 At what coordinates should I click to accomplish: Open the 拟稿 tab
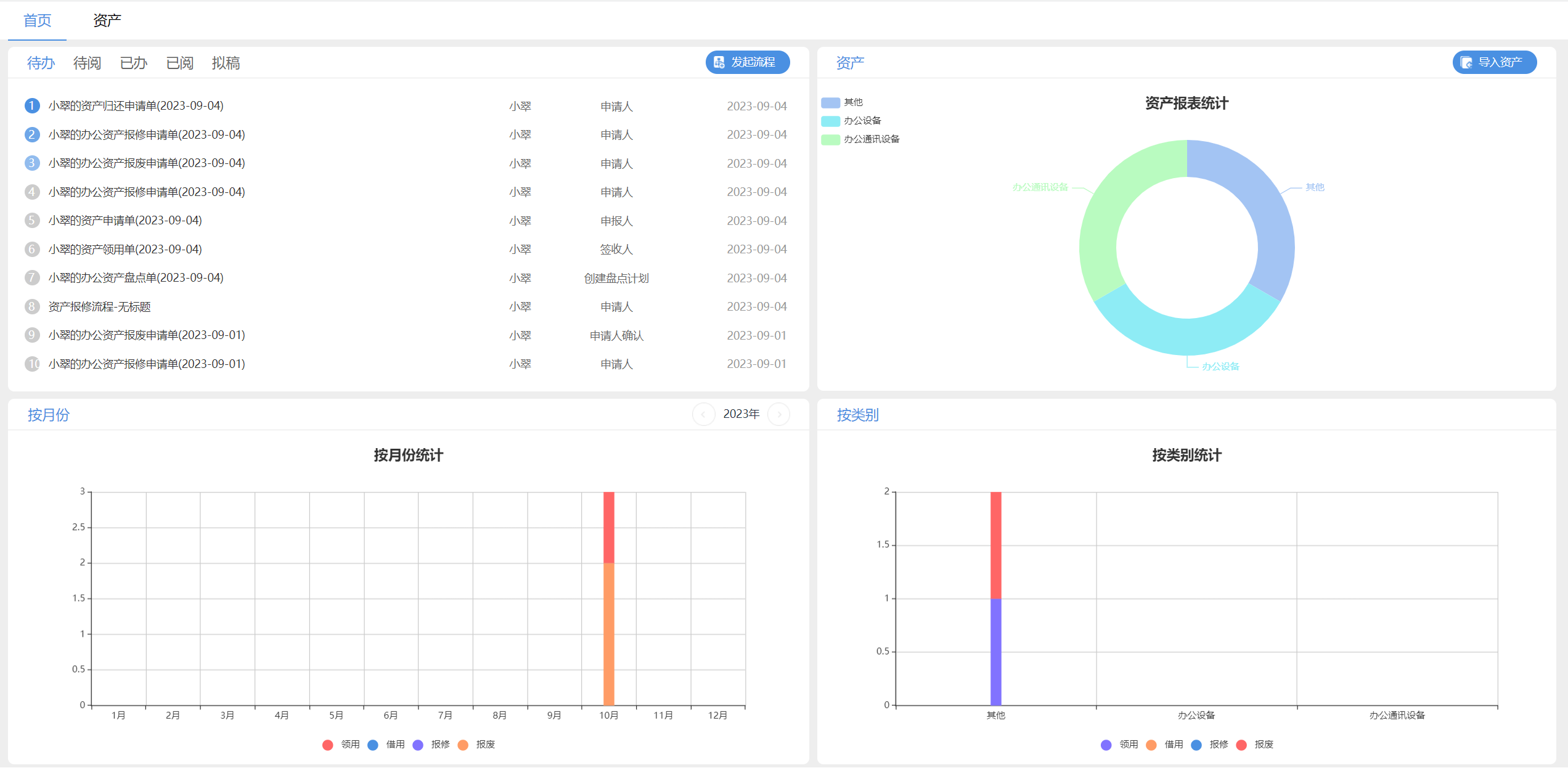[226, 63]
